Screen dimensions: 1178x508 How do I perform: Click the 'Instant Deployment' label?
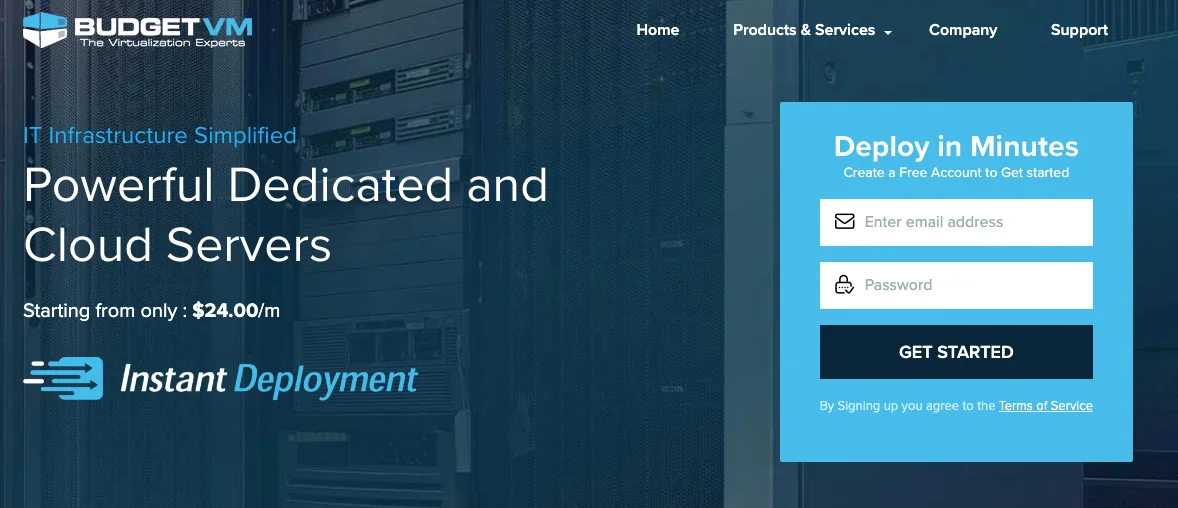coord(269,379)
